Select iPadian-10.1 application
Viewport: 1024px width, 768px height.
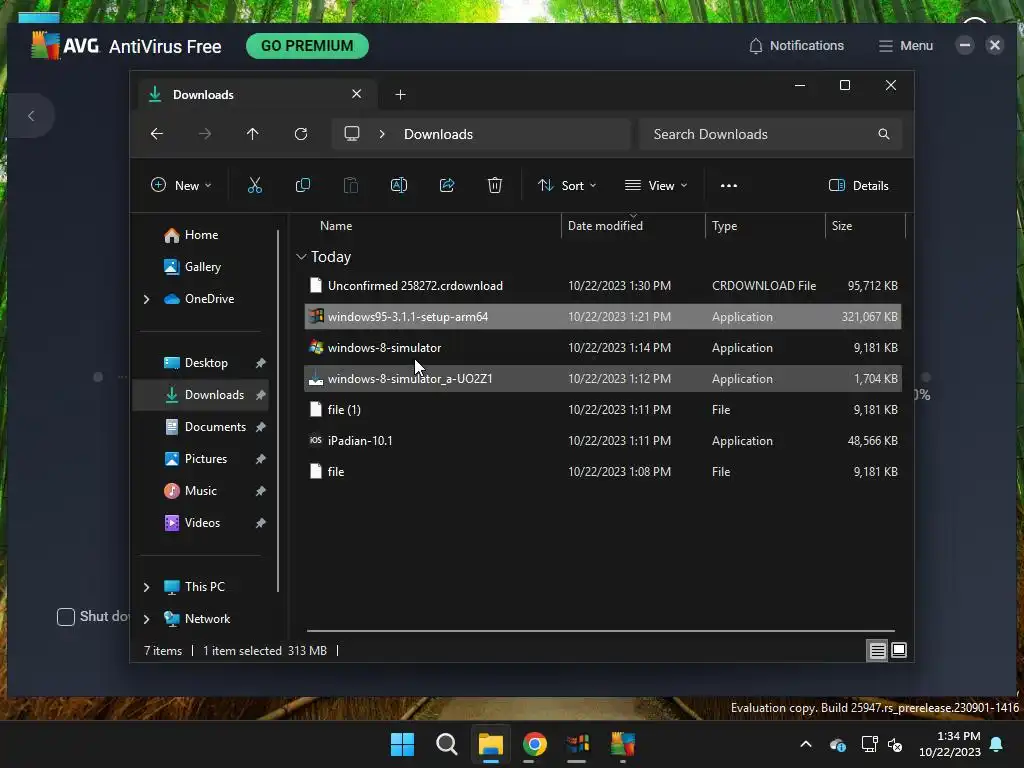(603, 441)
